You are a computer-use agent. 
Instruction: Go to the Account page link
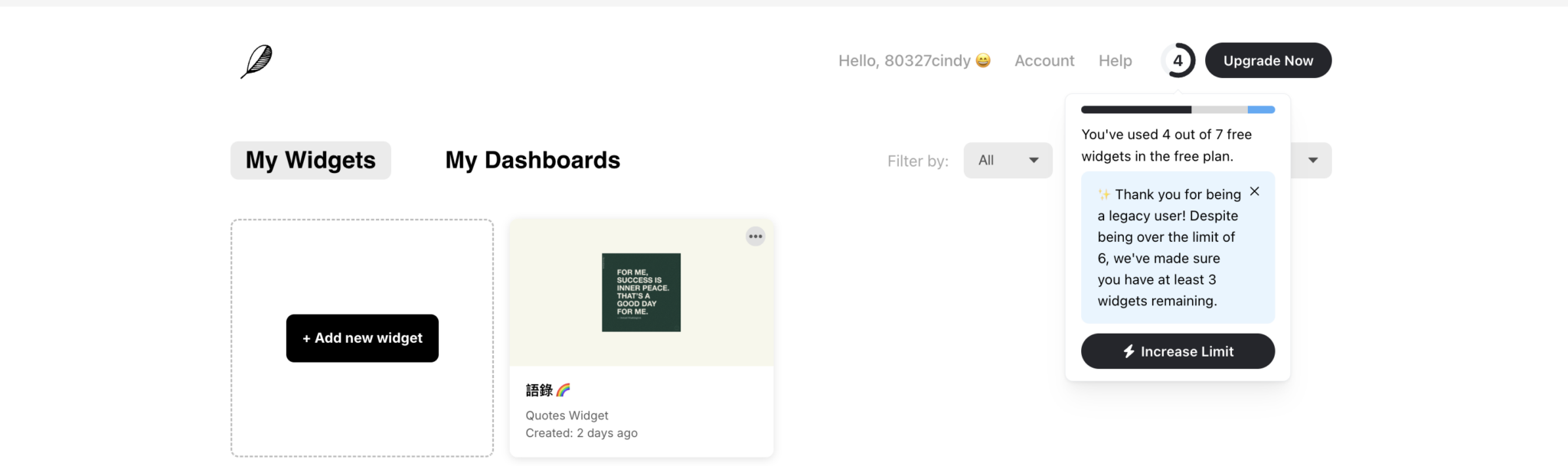(x=1044, y=60)
